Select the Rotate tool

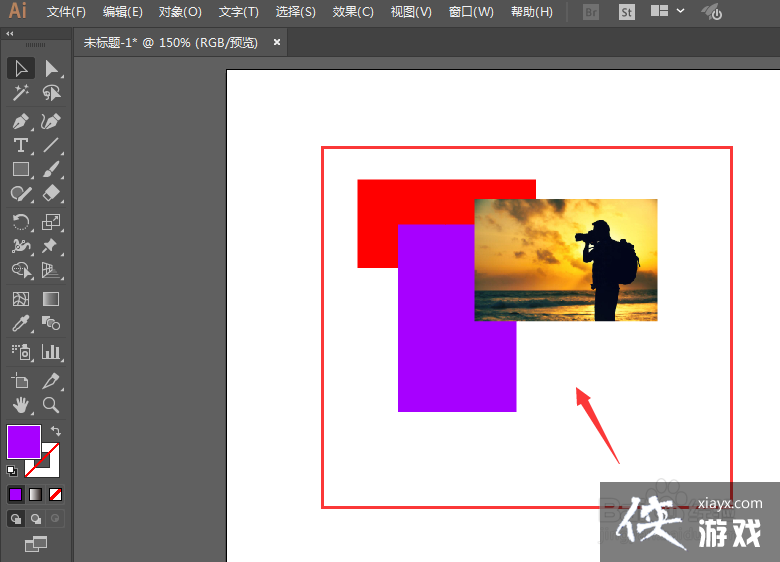21,222
